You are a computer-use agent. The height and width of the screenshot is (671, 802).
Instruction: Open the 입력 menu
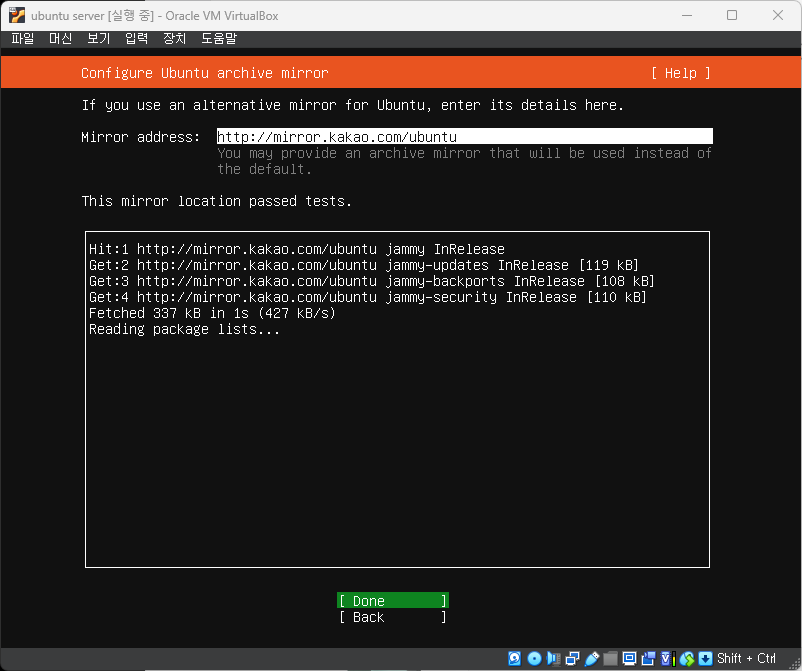[137, 38]
